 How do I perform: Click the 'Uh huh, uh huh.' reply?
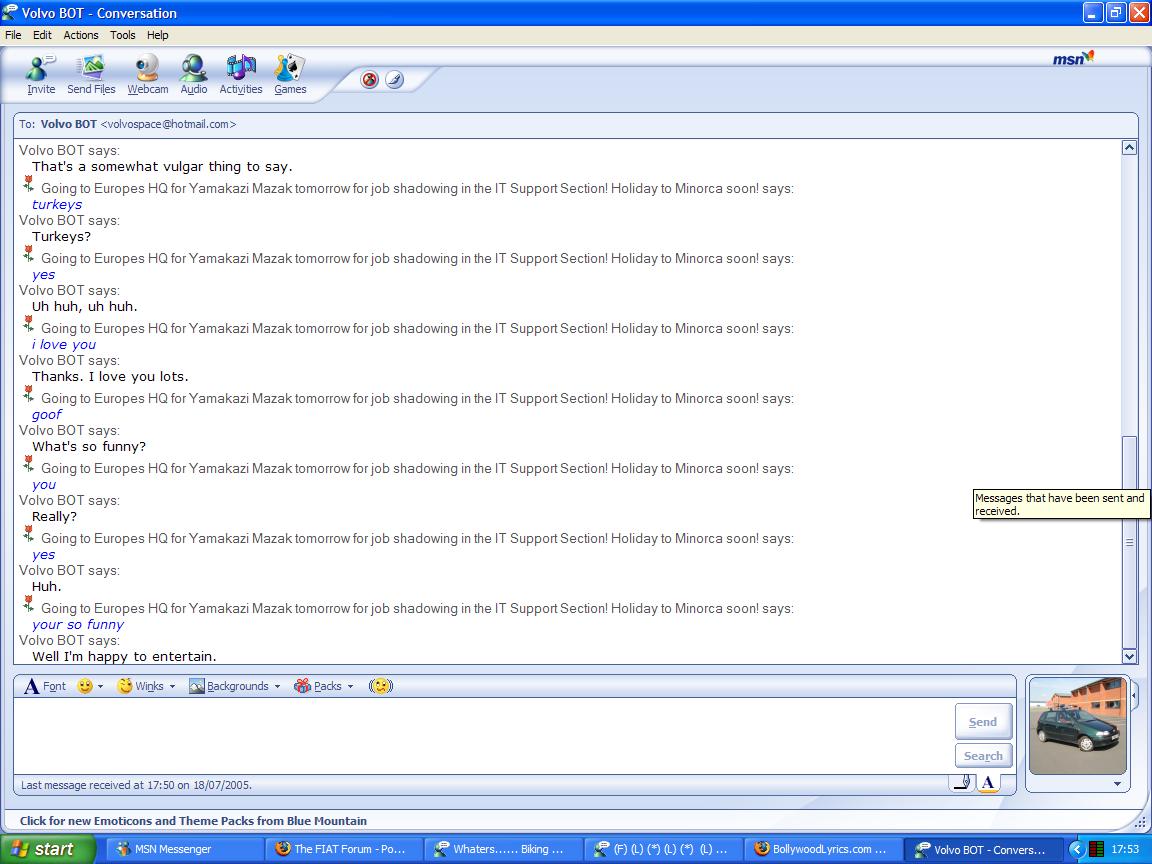click(84, 306)
